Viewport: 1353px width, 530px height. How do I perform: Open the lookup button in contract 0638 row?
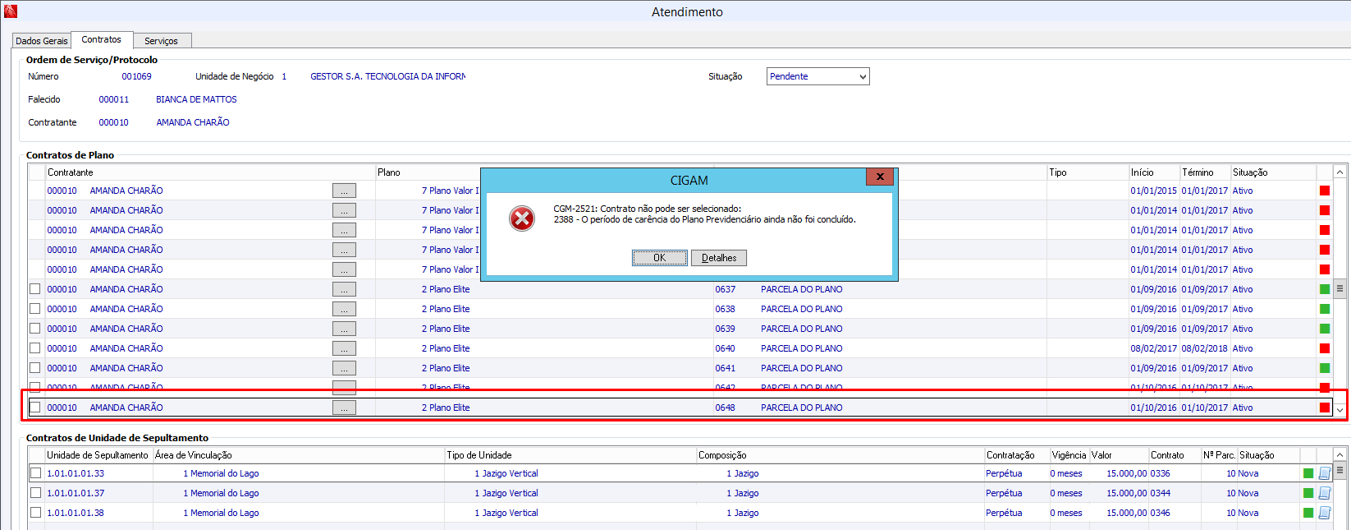pyautogui.click(x=344, y=309)
